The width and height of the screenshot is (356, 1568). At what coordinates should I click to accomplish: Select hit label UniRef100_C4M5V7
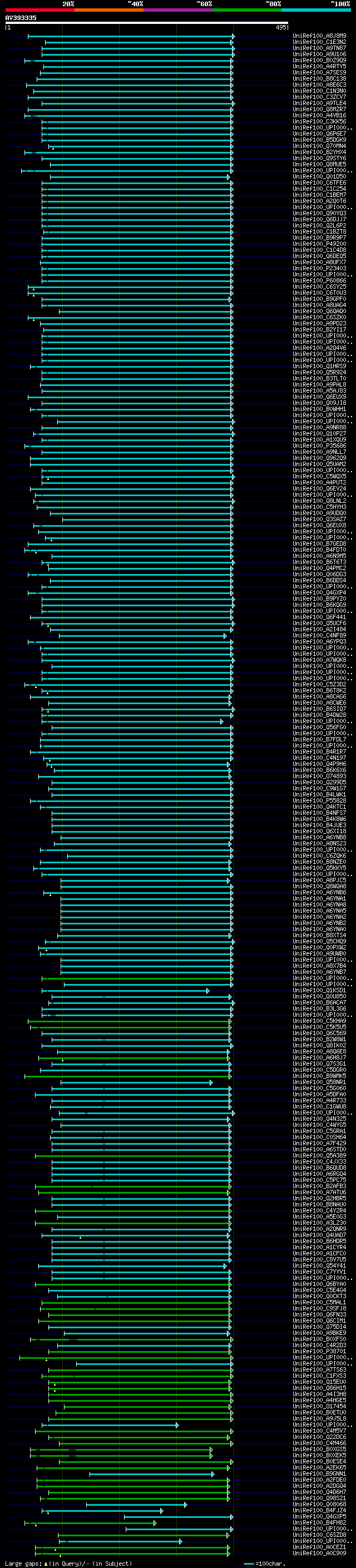click(319, 1431)
